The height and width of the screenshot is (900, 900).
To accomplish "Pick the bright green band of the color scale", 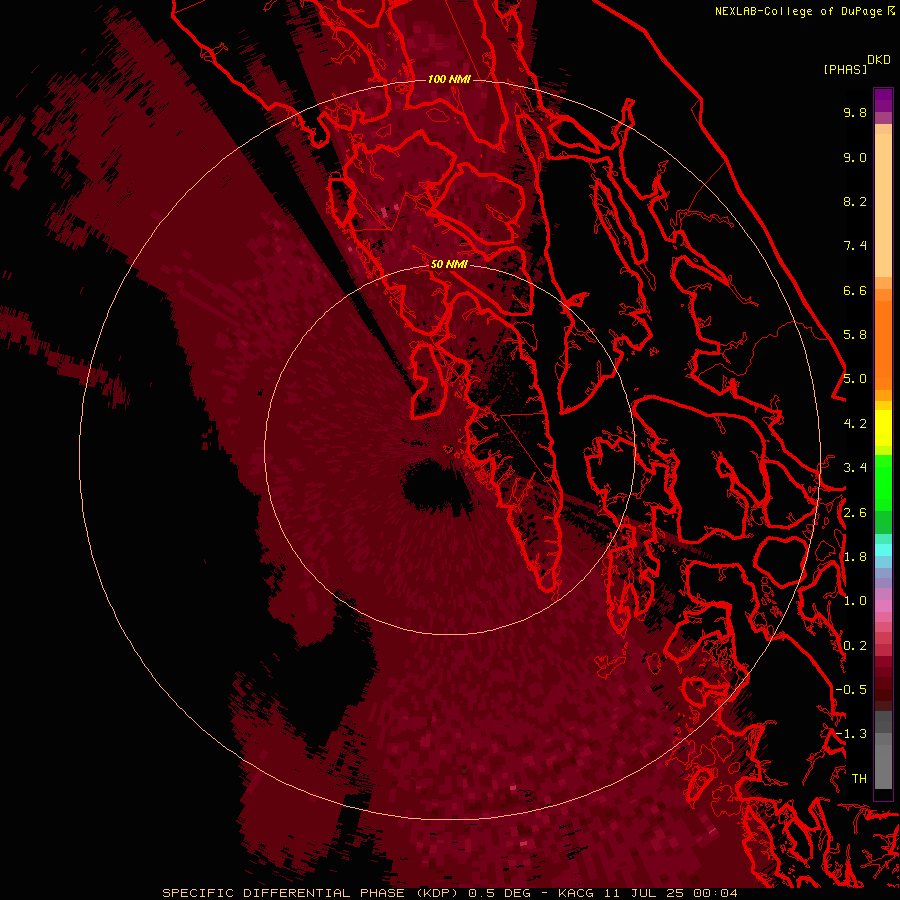I will click(883, 481).
